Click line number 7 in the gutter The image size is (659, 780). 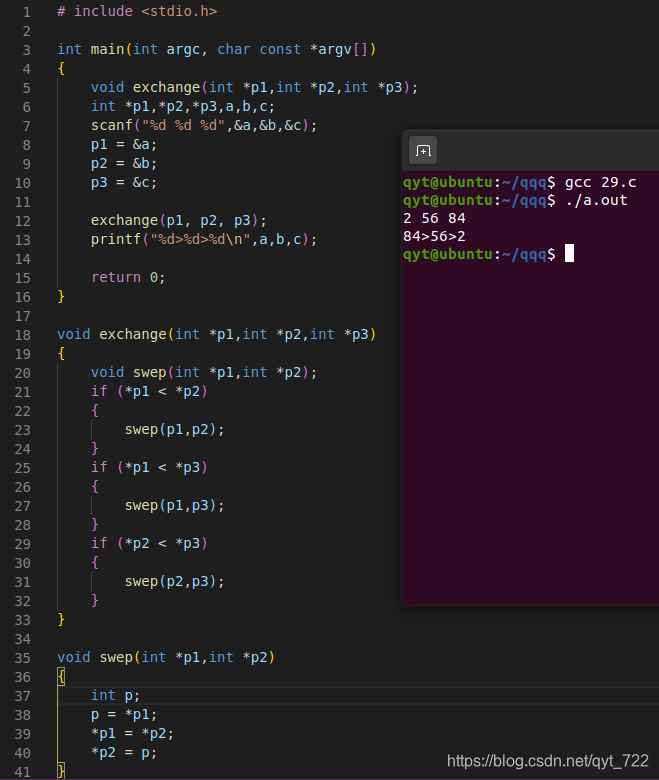[x=26, y=126]
